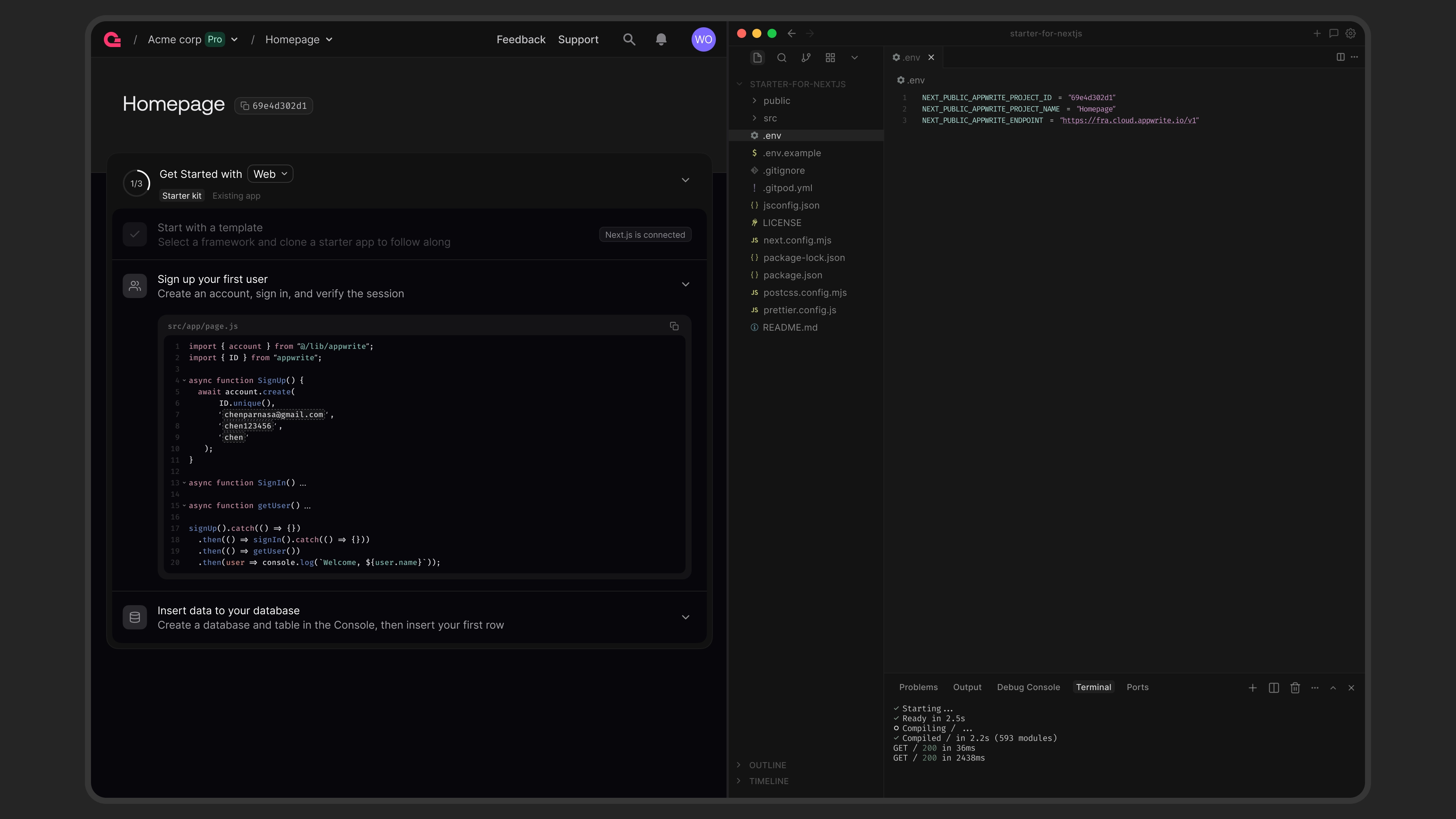Collapse the Sign up your first user step
1456x819 pixels.
pyautogui.click(x=686, y=284)
